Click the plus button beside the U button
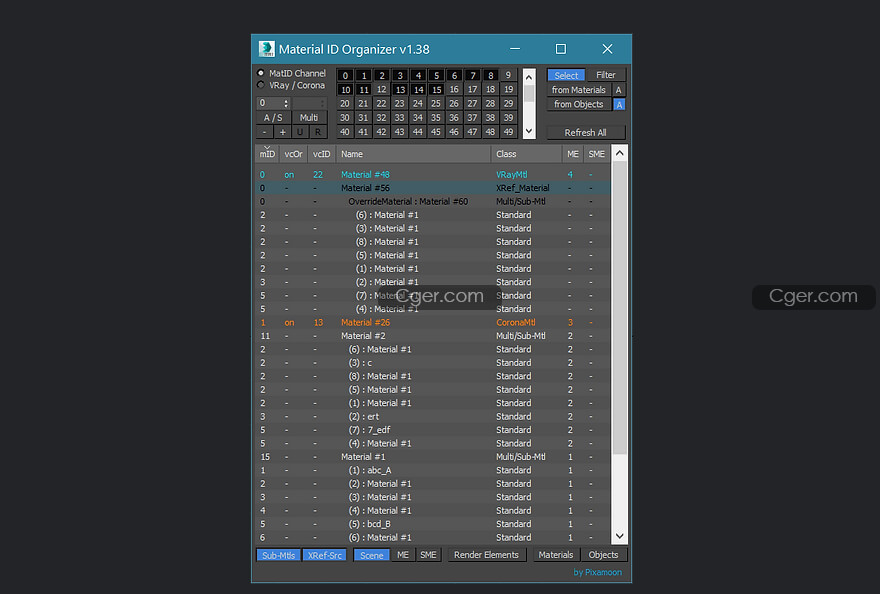Image resolution: width=880 pixels, height=594 pixels. pyautogui.click(x=283, y=132)
